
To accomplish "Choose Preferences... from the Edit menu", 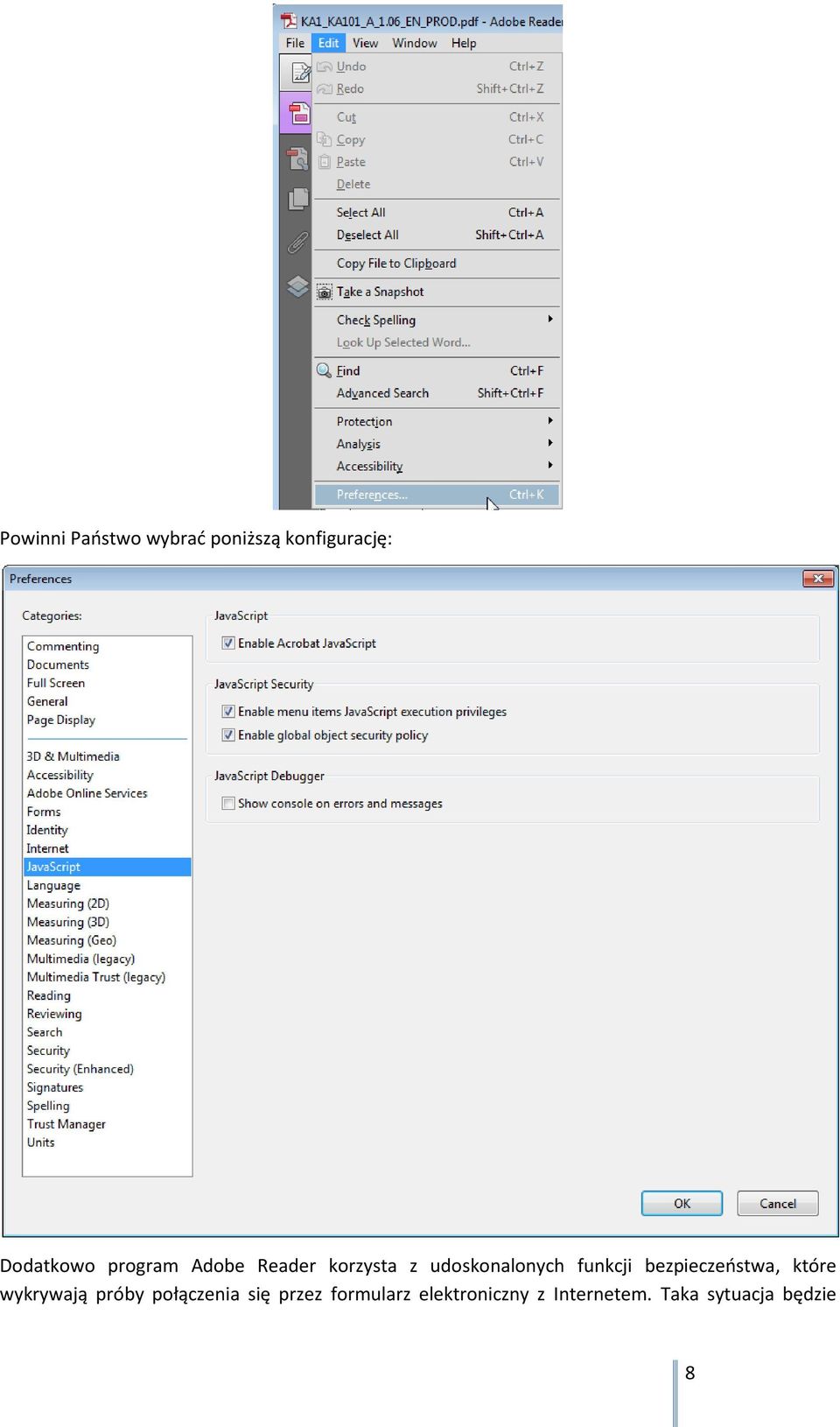I will [x=437, y=496].
